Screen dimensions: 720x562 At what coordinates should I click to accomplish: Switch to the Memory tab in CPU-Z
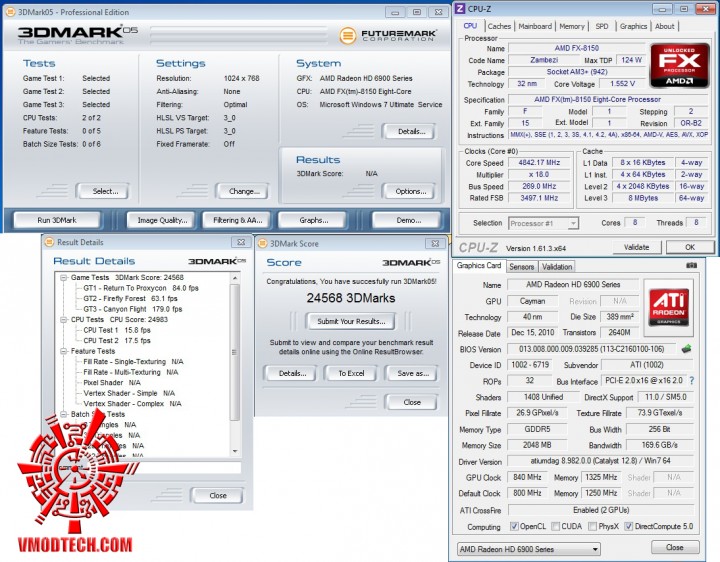coord(572,26)
